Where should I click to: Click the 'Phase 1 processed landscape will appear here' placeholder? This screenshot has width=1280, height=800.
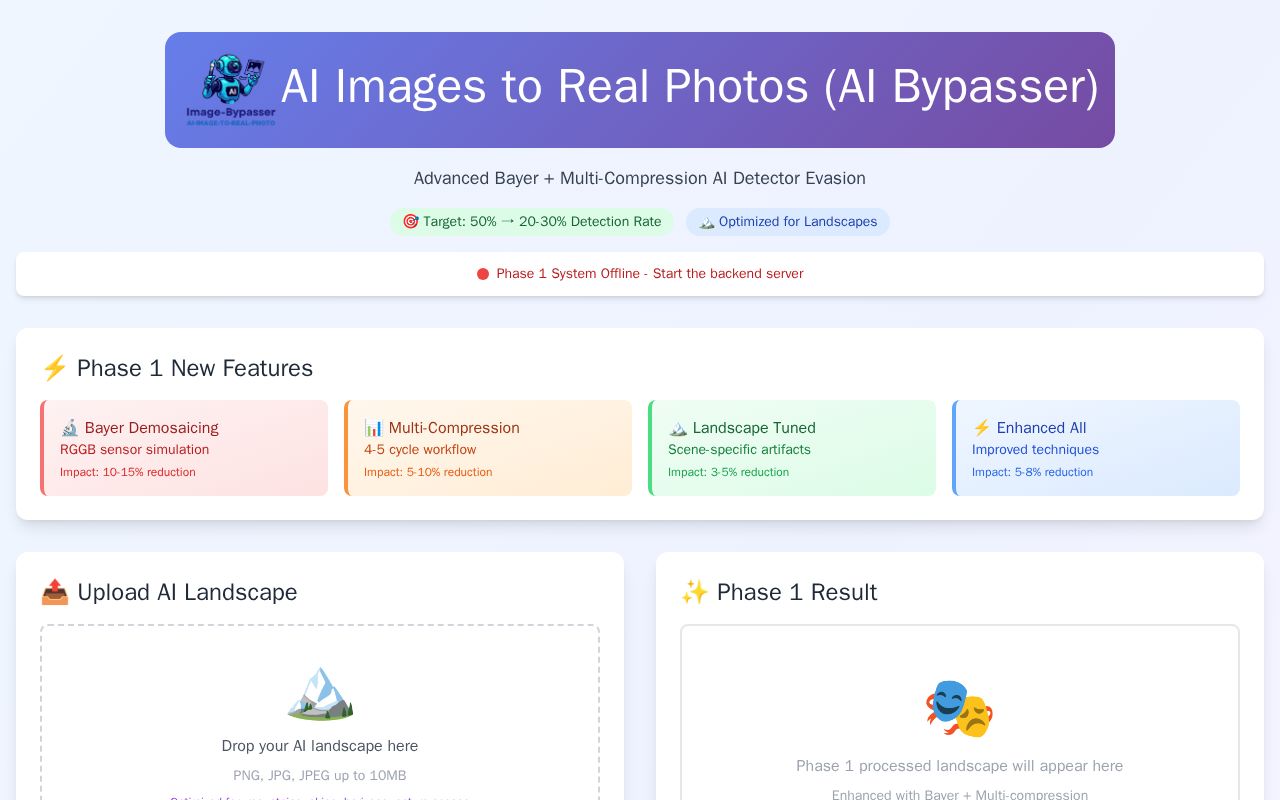point(960,766)
